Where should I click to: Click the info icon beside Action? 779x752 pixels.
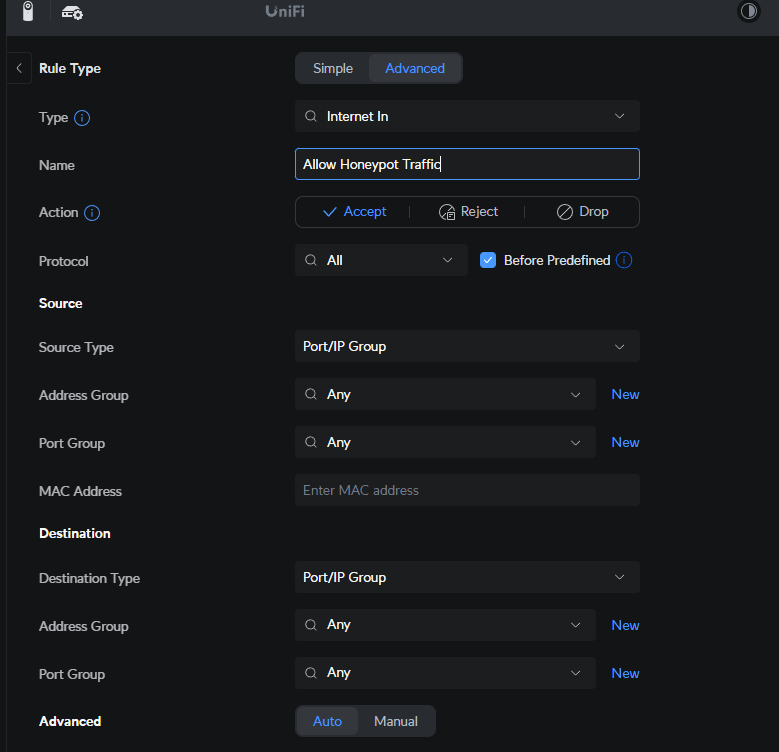point(92,213)
